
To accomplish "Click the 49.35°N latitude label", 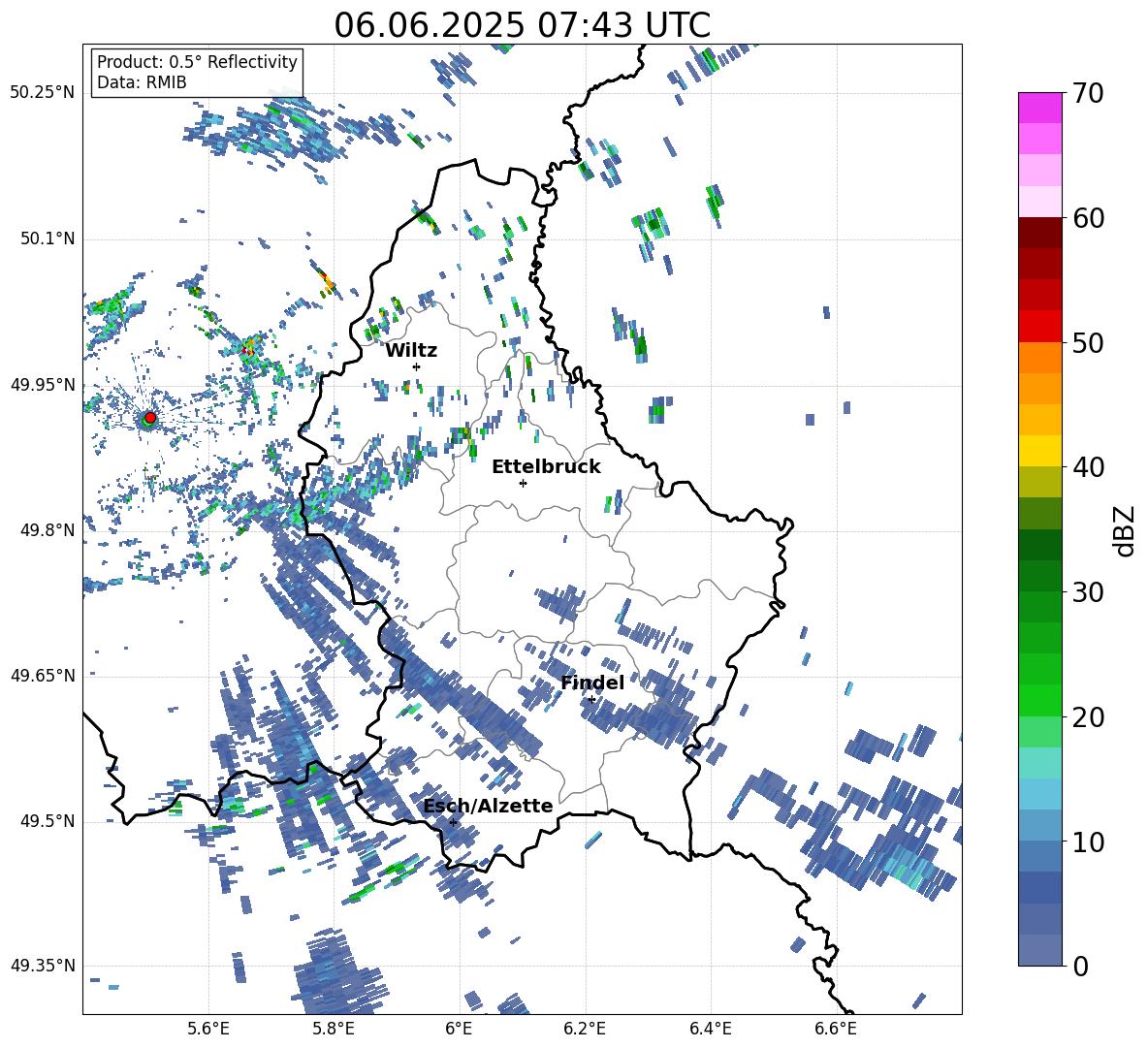I will pyautogui.click(x=43, y=966).
